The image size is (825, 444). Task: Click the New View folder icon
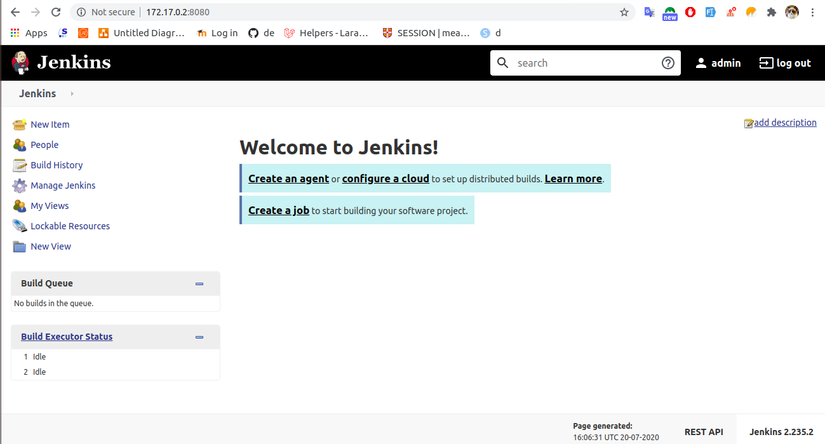pos(19,246)
